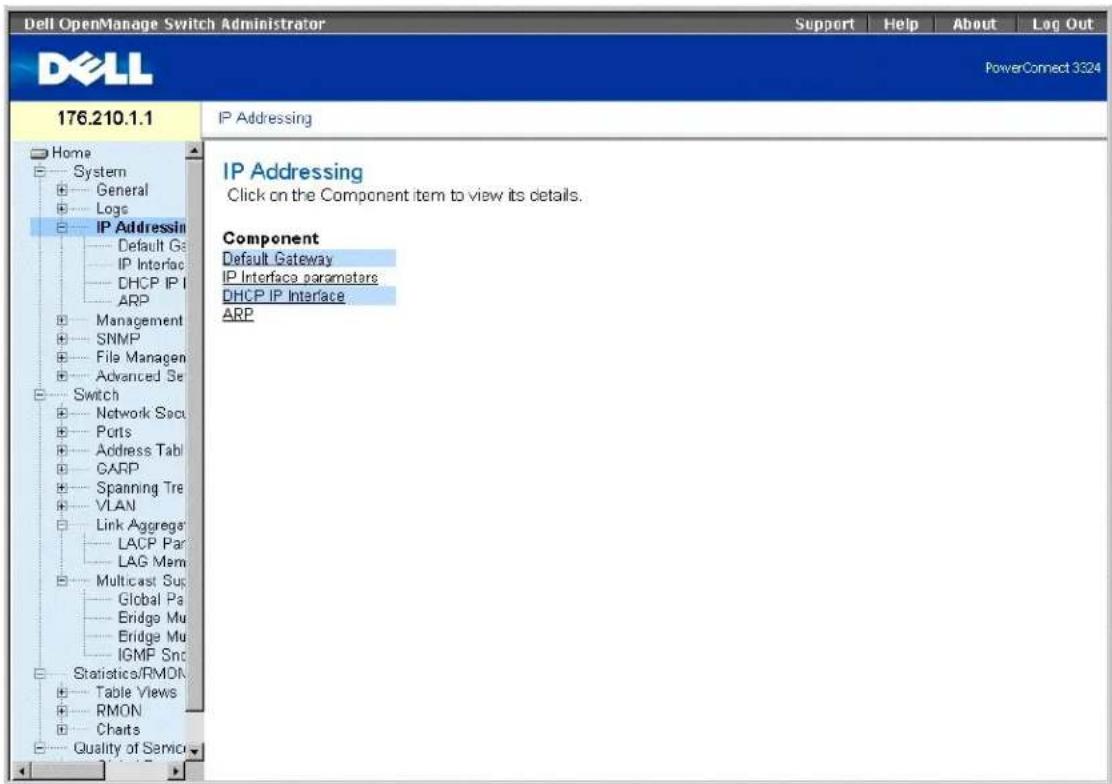This screenshot has width=1112, height=784.
Task: Expand the VLAN tree node
Action: [x=62, y=506]
